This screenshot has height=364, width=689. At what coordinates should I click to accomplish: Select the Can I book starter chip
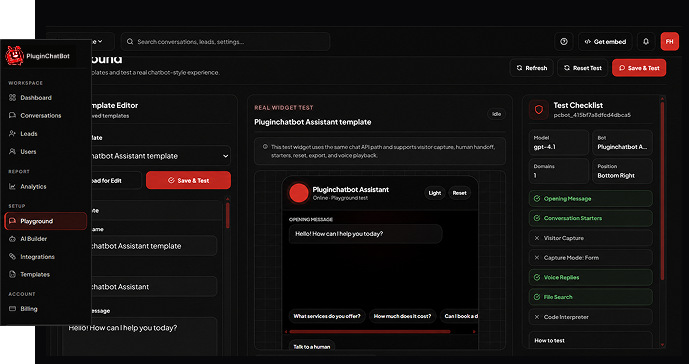tap(459, 316)
